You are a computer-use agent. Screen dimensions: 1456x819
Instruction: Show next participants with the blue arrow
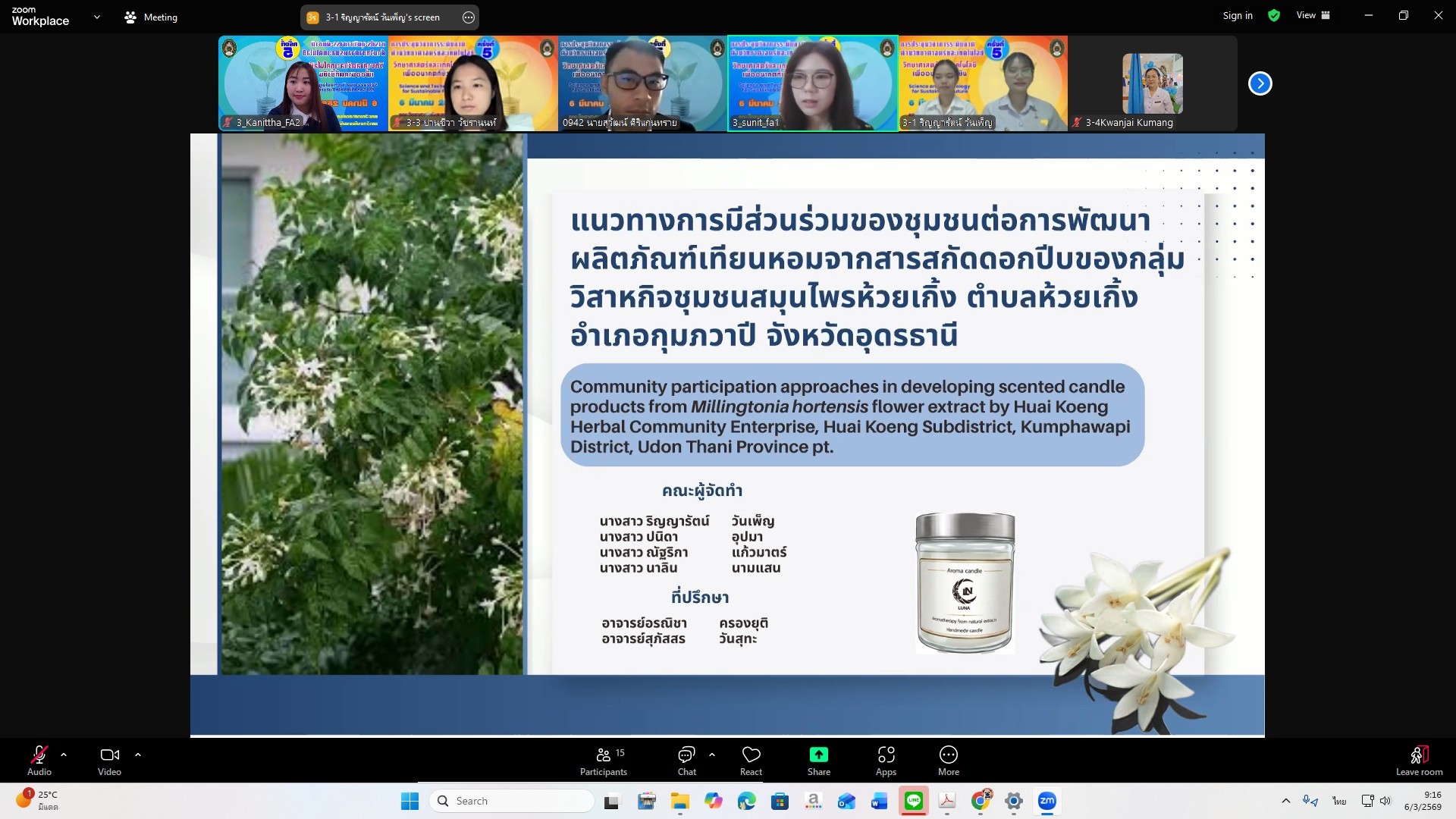[x=1260, y=83]
